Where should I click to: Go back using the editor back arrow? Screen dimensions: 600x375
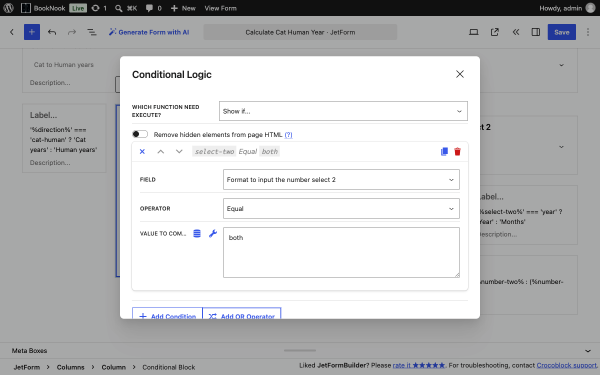(x=12, y=32)
